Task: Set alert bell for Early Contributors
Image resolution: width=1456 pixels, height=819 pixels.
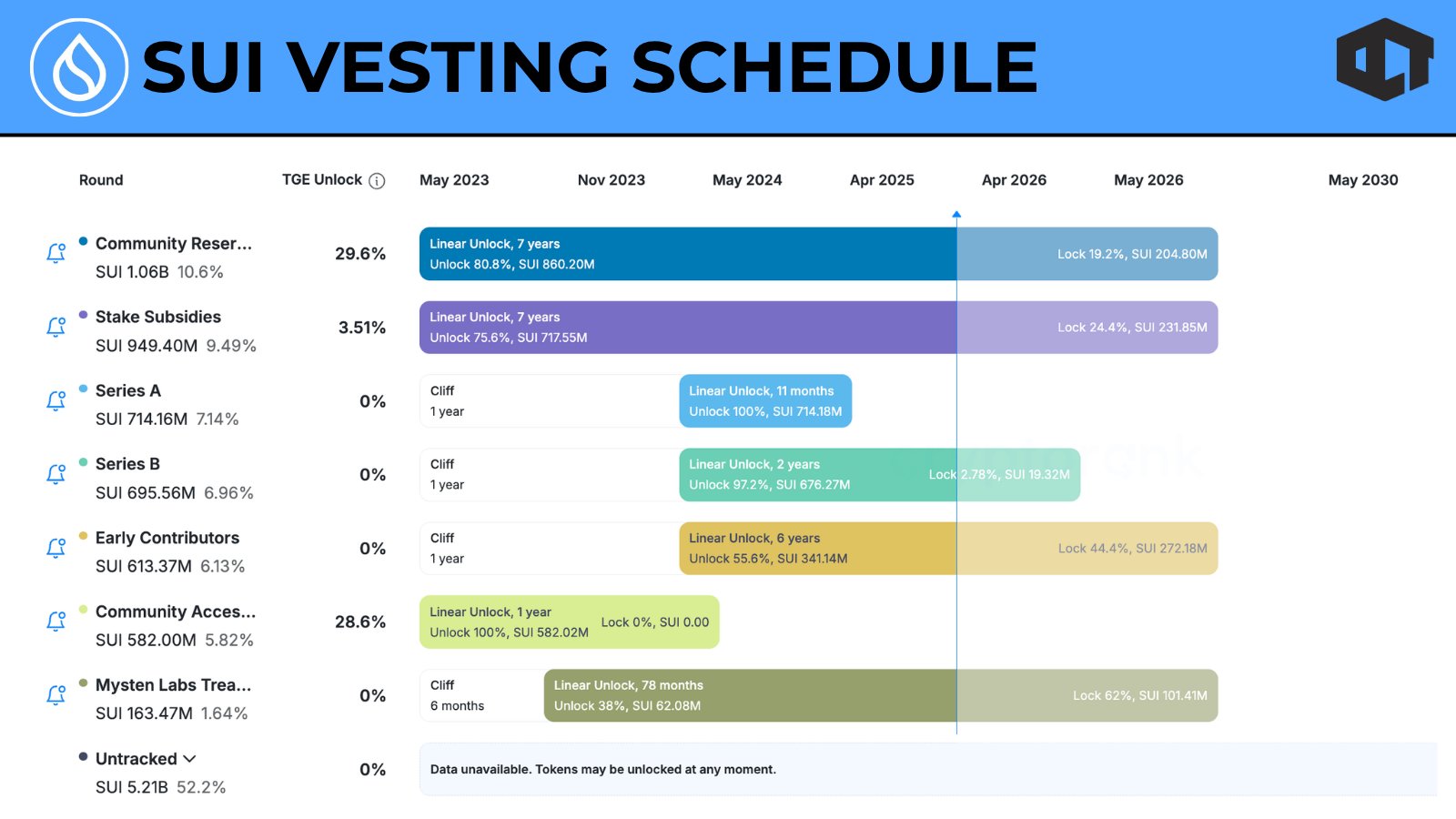Action: tap(56, 548)
